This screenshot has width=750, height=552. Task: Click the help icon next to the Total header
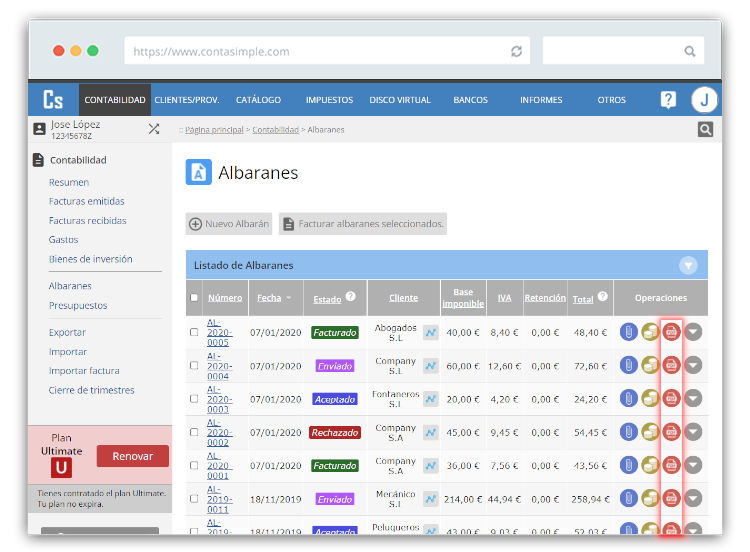(603, 296)
